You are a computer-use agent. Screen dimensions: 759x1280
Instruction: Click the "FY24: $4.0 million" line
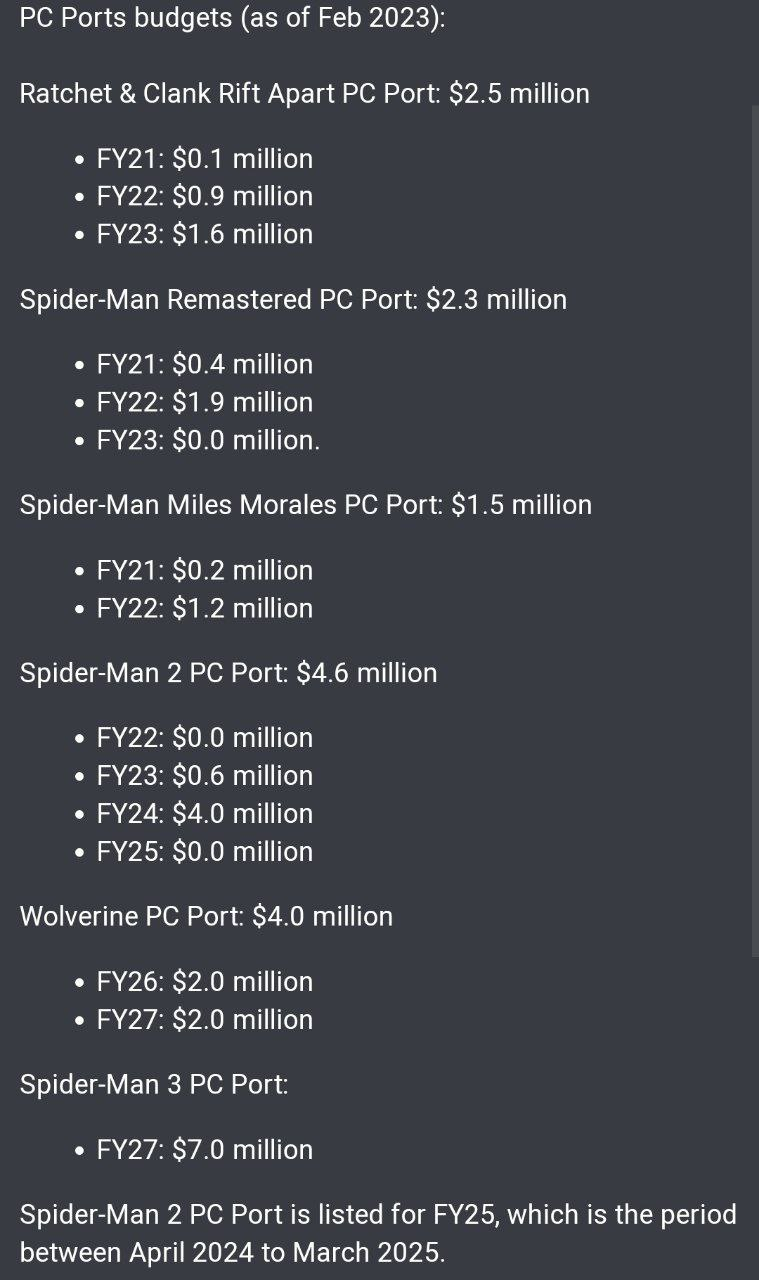coord(204,813)
